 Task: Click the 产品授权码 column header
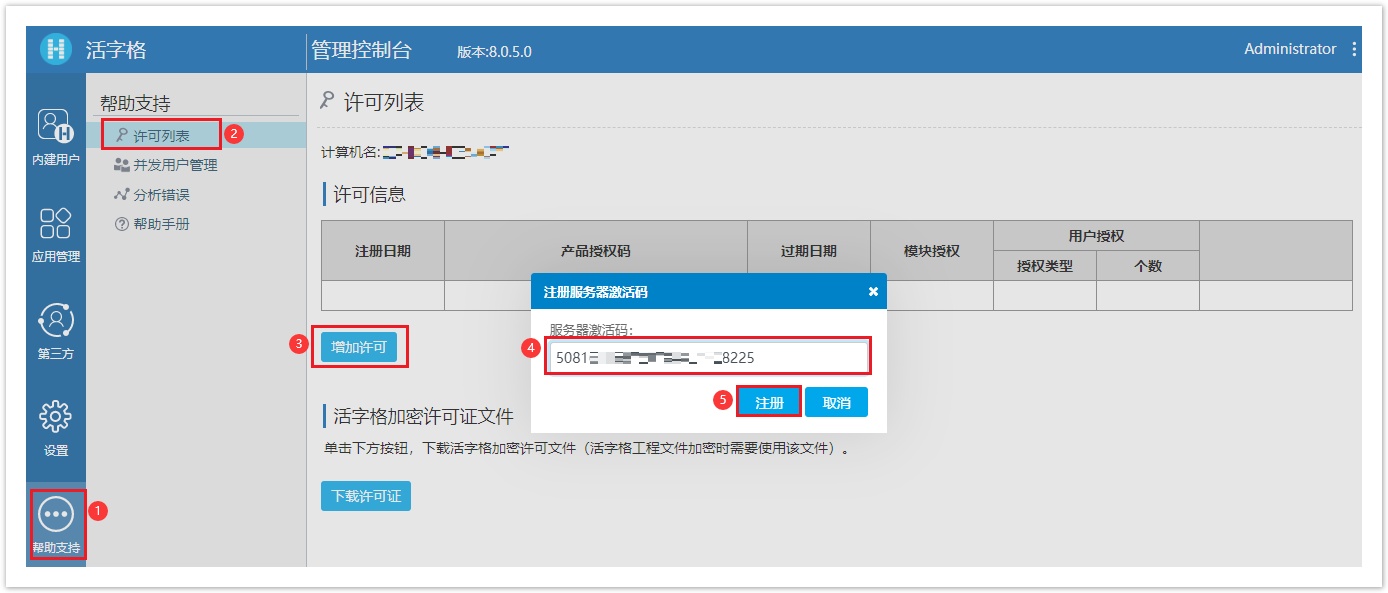point(596,251)
